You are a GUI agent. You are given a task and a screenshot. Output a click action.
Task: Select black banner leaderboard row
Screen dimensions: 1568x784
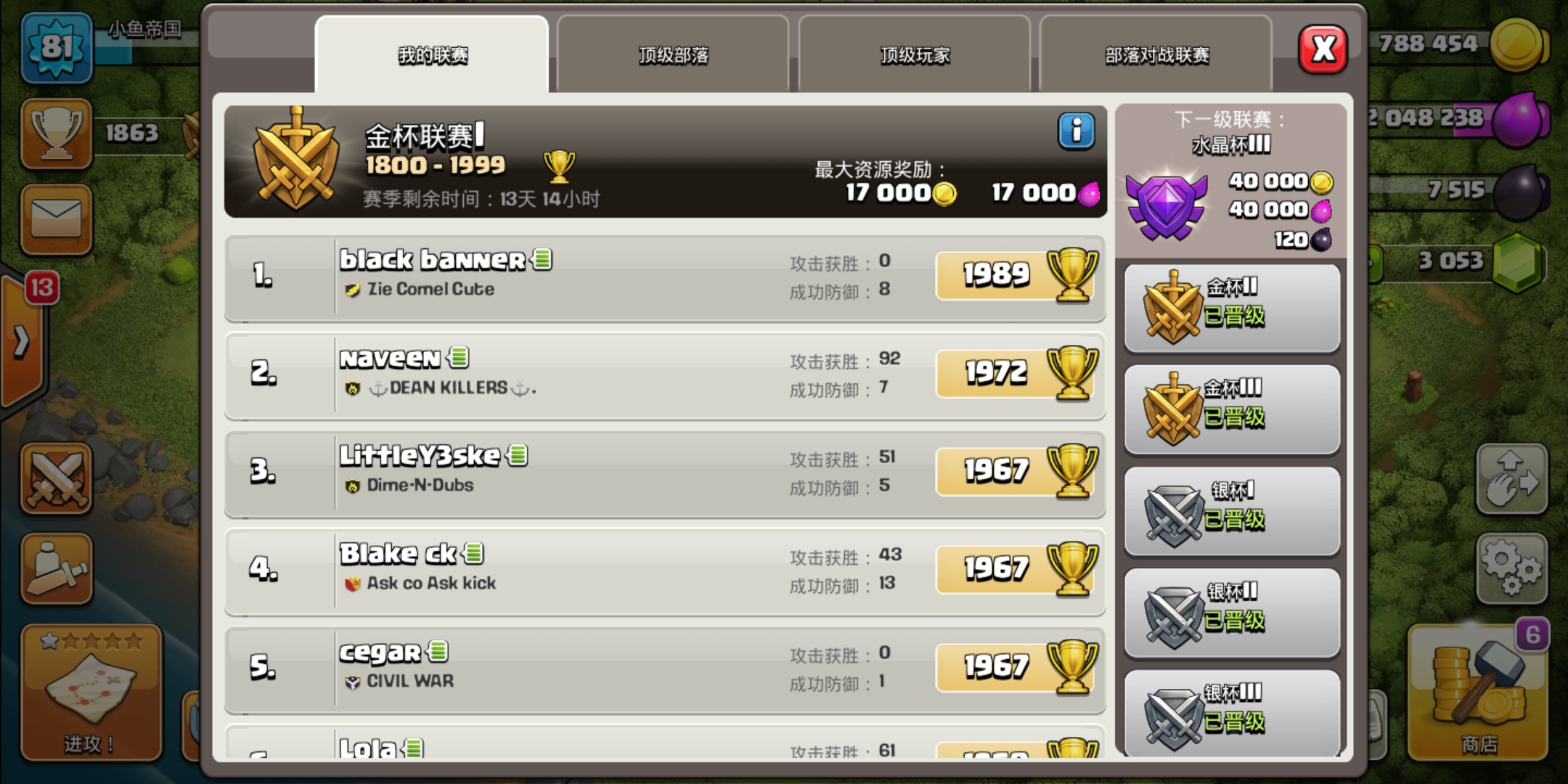(x=665, y=277)
